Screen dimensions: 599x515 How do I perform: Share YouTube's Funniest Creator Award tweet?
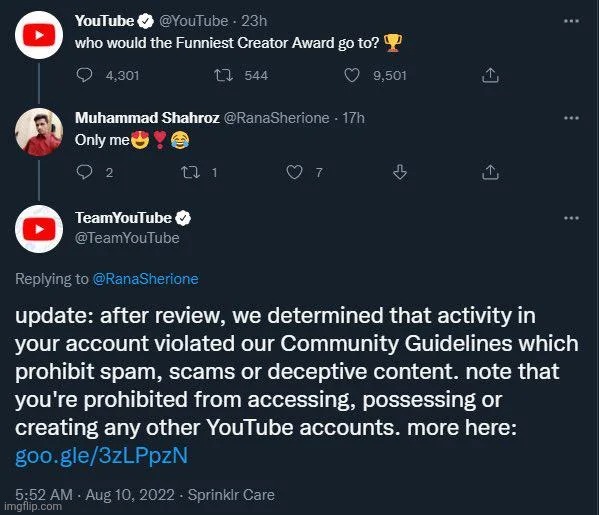[x=490, y=75]
